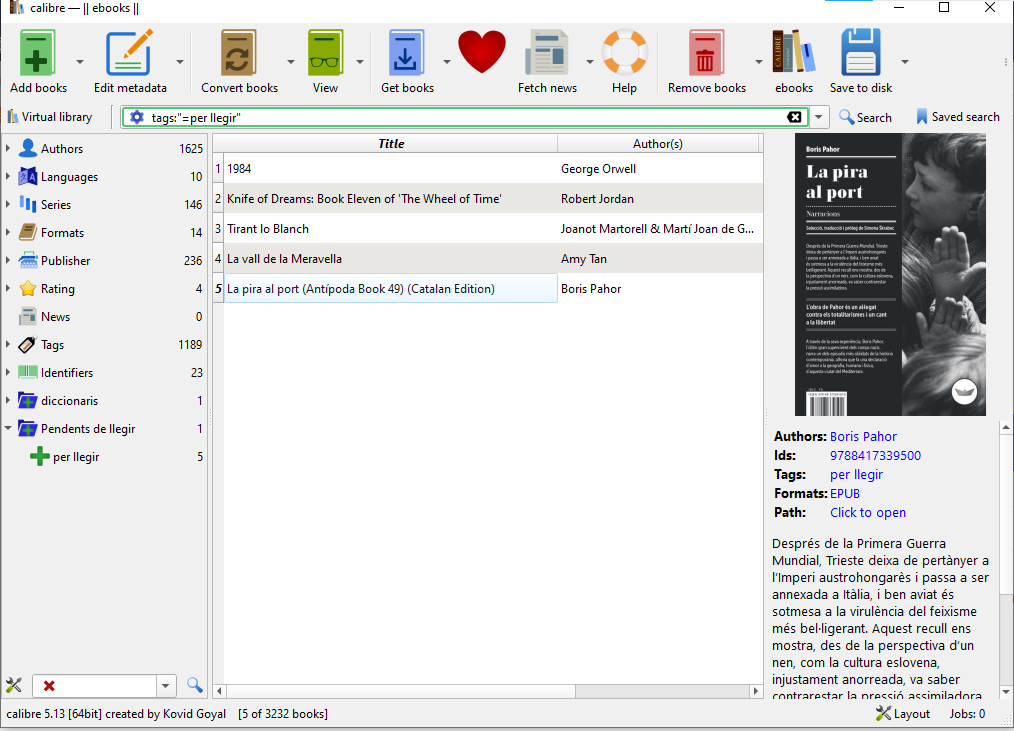Expand the Authors tree node

(8, 148)
